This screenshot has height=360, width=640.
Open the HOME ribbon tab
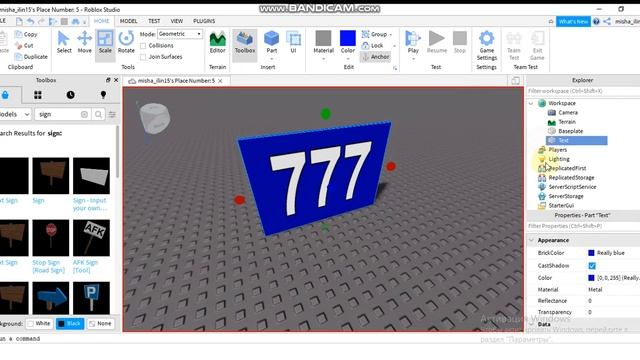click(102, 21)
